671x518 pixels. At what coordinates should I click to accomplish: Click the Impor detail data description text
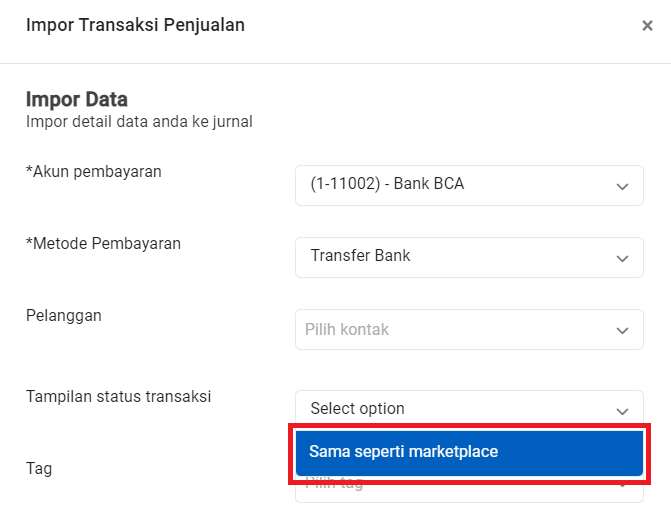pos(139,122)
